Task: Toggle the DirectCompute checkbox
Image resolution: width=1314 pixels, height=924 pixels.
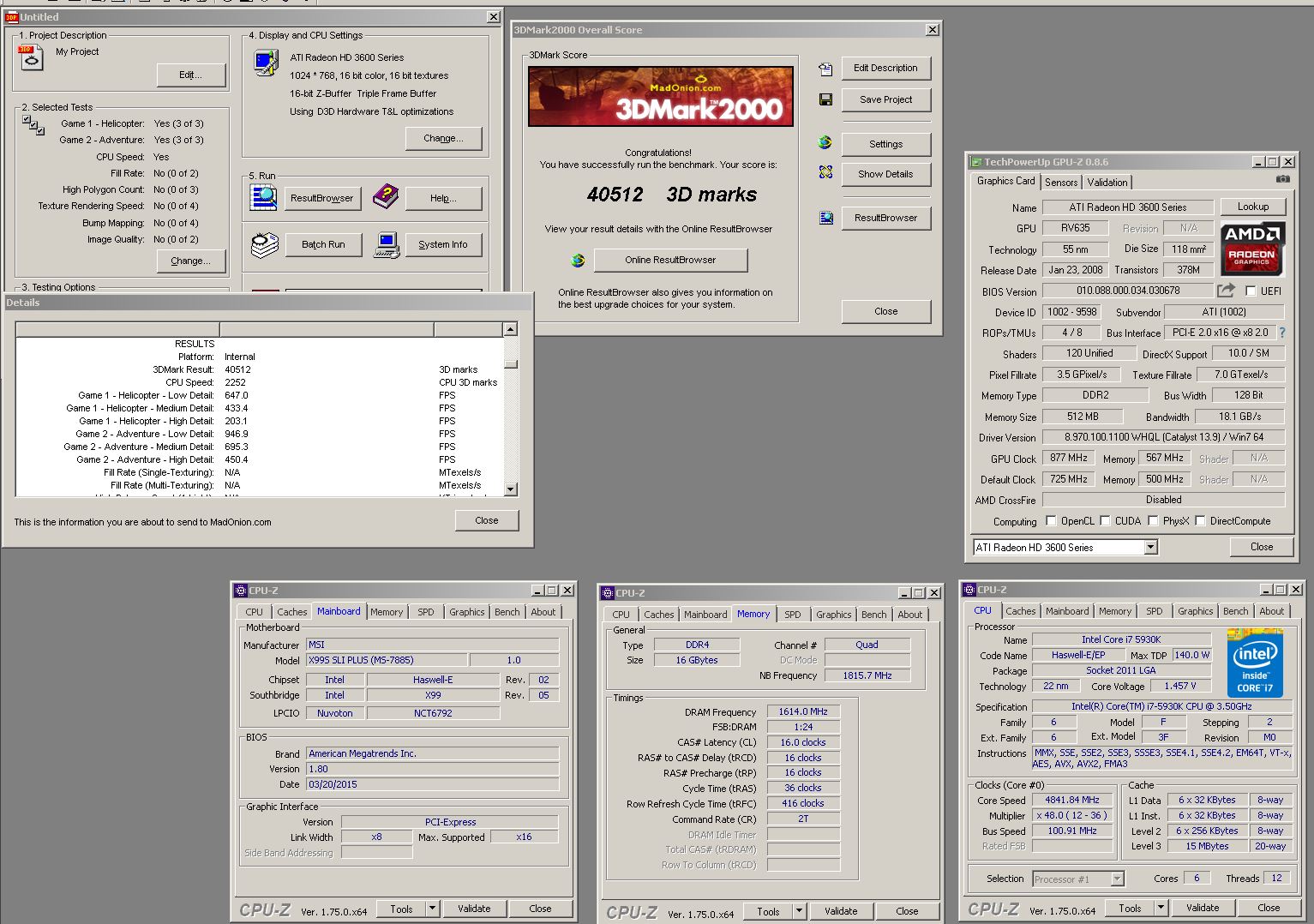Action: click(1201, 521)
